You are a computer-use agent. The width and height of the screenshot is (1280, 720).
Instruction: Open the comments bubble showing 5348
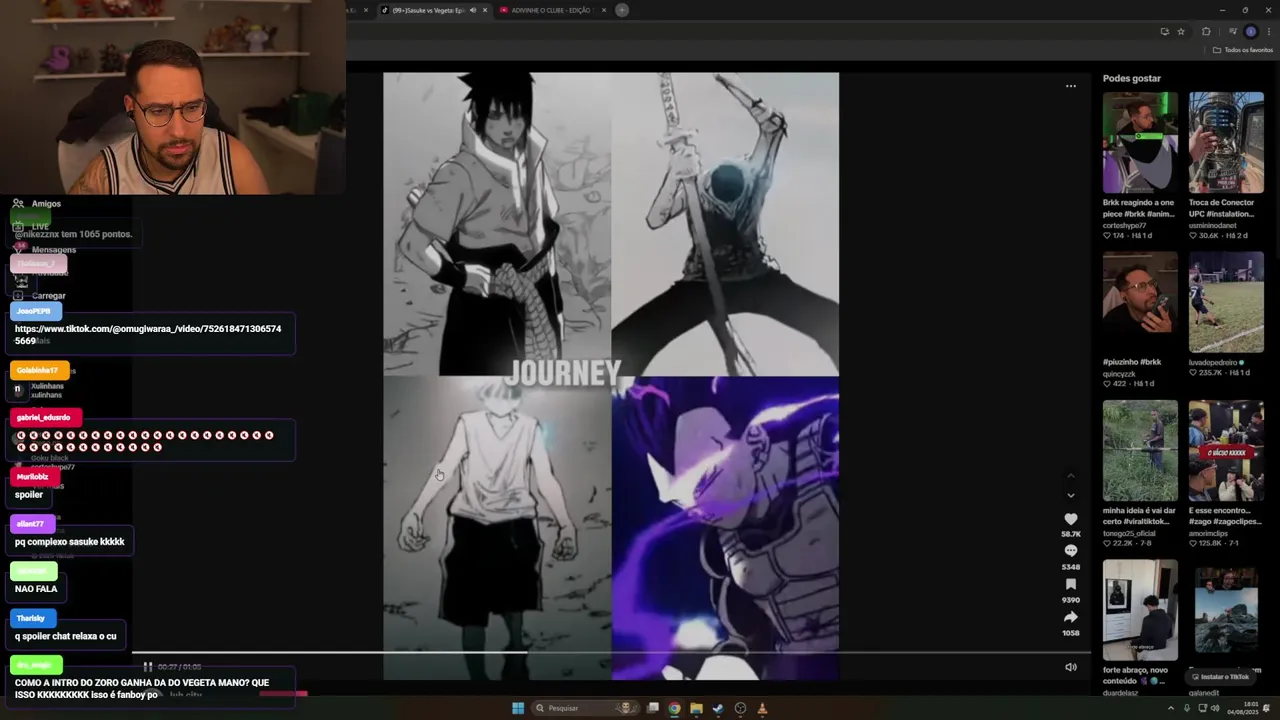(x=1070, y=551)
